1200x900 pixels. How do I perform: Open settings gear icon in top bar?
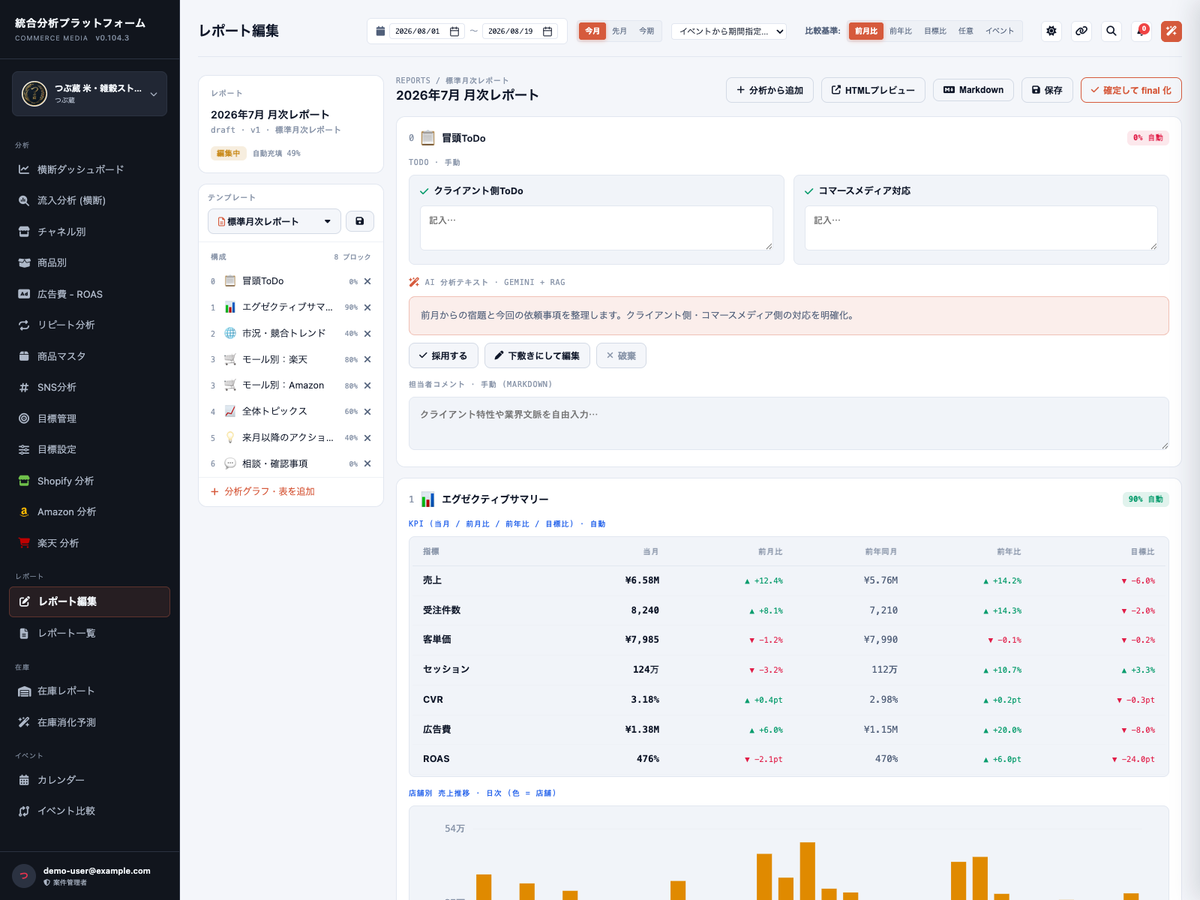(1051, 31)
